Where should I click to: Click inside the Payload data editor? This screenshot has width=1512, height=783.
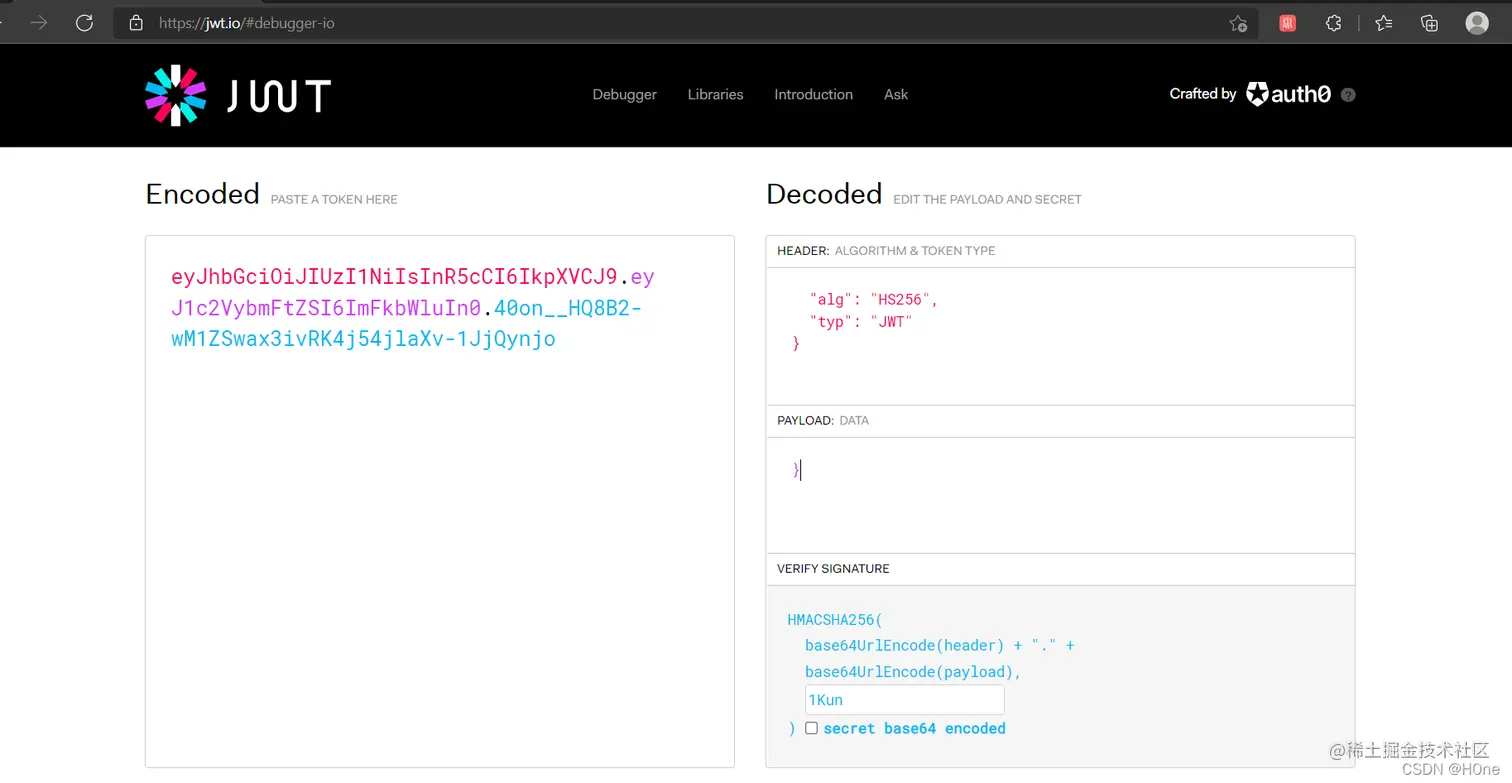click(x=1060, y=495)
